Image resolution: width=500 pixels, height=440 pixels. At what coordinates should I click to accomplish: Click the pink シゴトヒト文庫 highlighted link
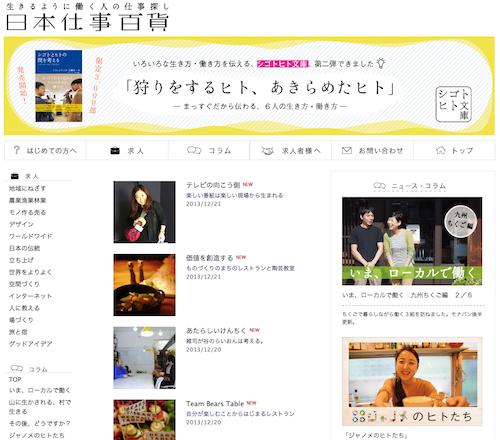(283, 64)
